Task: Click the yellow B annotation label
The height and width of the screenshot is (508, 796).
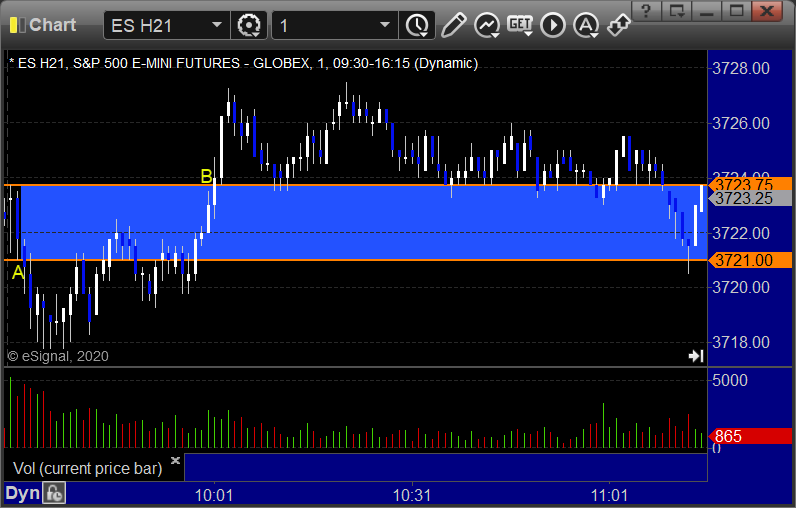Action: (206, 176)
